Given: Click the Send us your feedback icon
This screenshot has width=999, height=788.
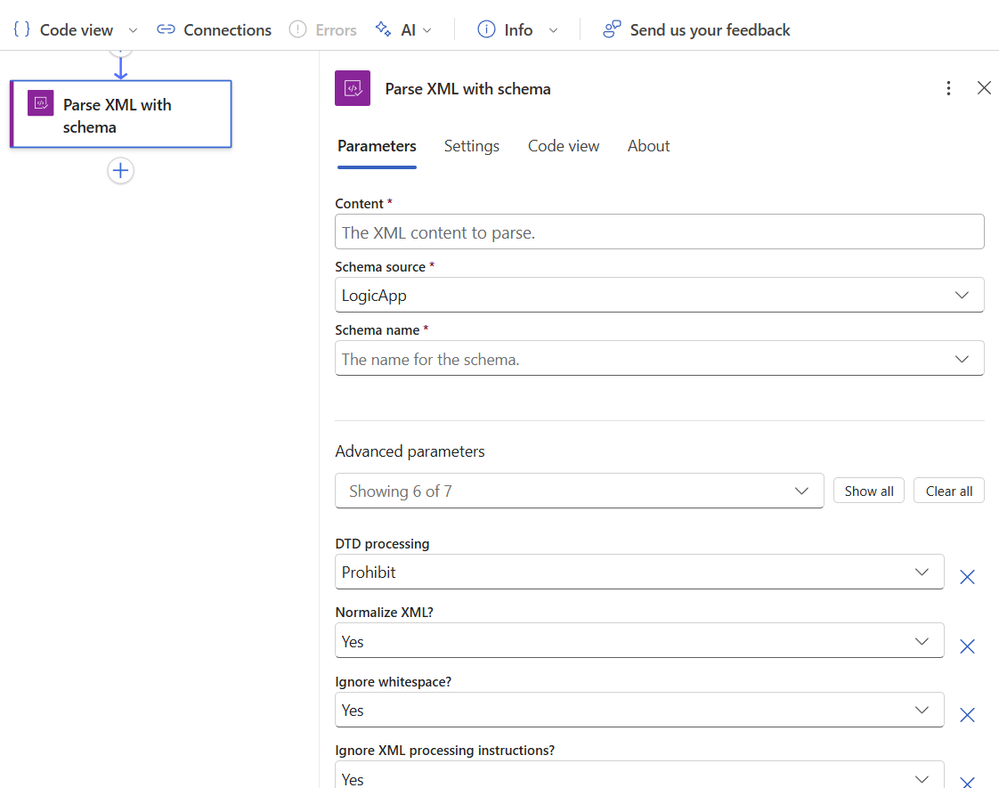Looking at the screenshot, I should [x=612, y=30].
